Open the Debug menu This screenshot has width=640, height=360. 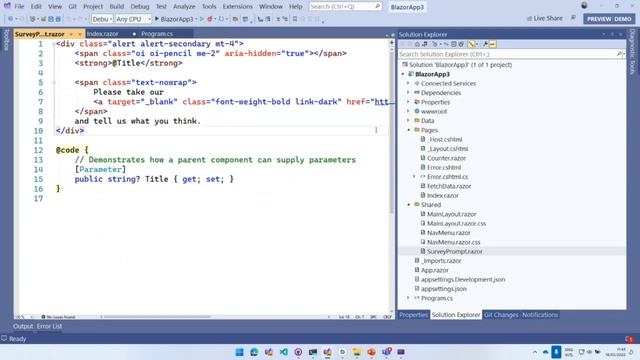[x=140, y=7]
